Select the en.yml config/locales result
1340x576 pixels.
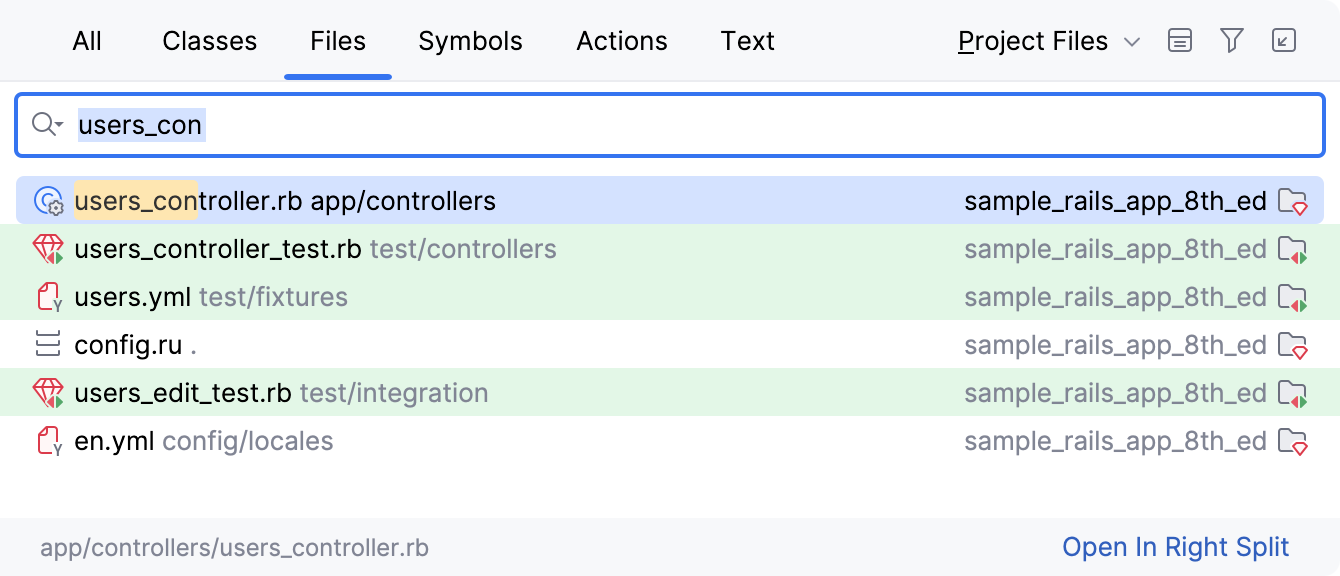pyautogui.click(x=670, y=441)
